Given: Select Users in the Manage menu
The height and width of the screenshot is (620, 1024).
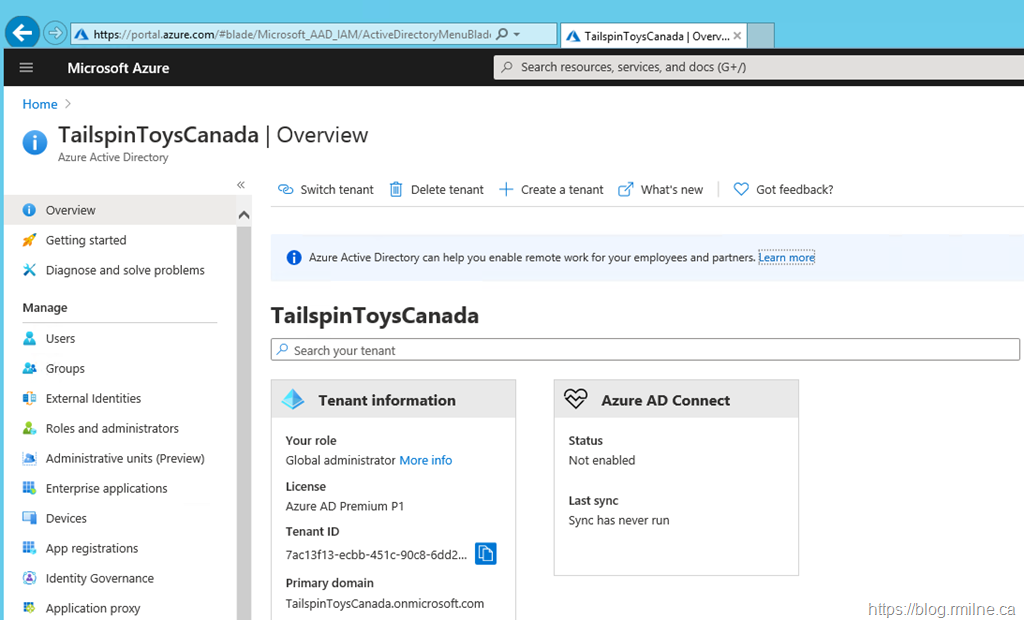Looking at the screenshot, I should click(x=60, y=339).
